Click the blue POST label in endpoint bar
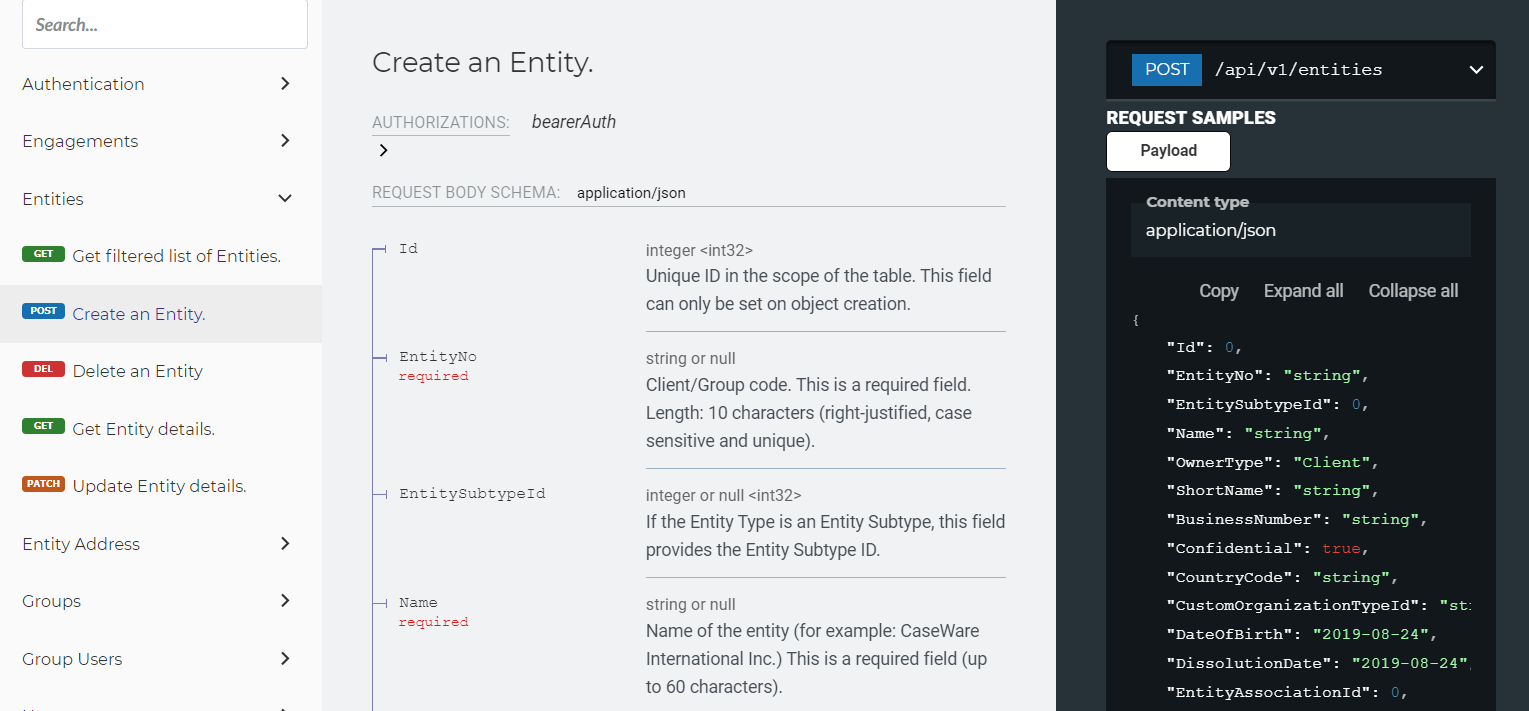The width and height of the screenshot is (1529, 711). point(1166,70)
